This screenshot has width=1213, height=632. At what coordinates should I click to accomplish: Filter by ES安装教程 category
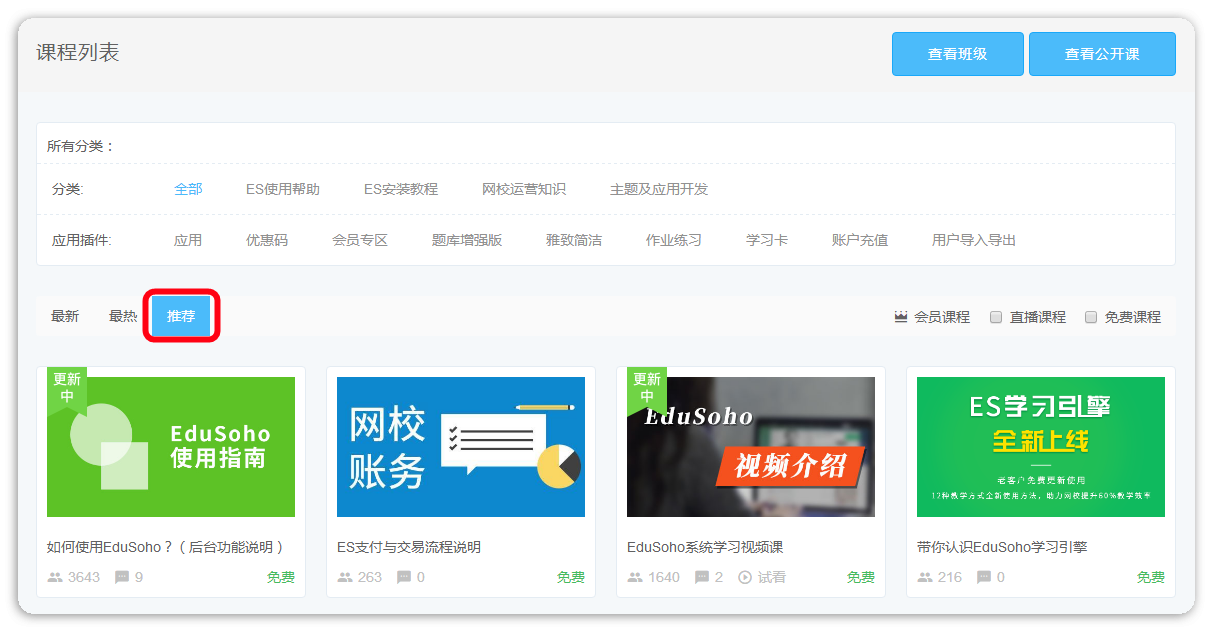400,189
